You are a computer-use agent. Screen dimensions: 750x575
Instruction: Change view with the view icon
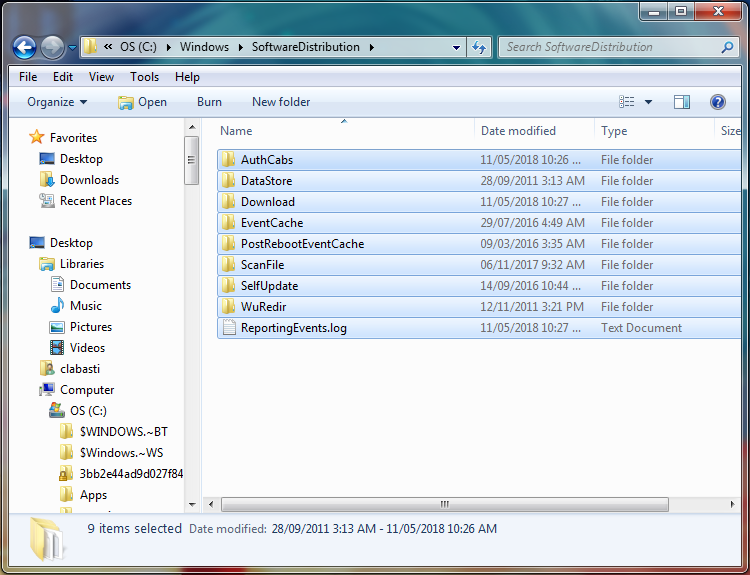click(627, 102)
